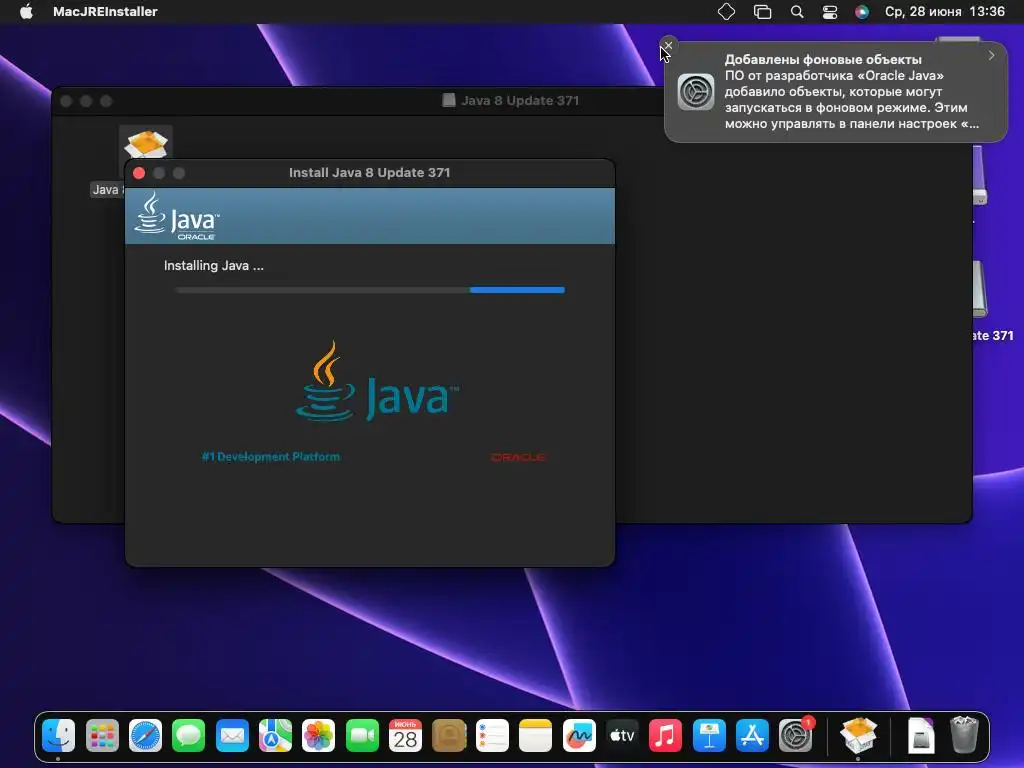This screenshot has height=768, width=1024.
Task: Click the red ORACLE logo text
Action: click(519, 457)
